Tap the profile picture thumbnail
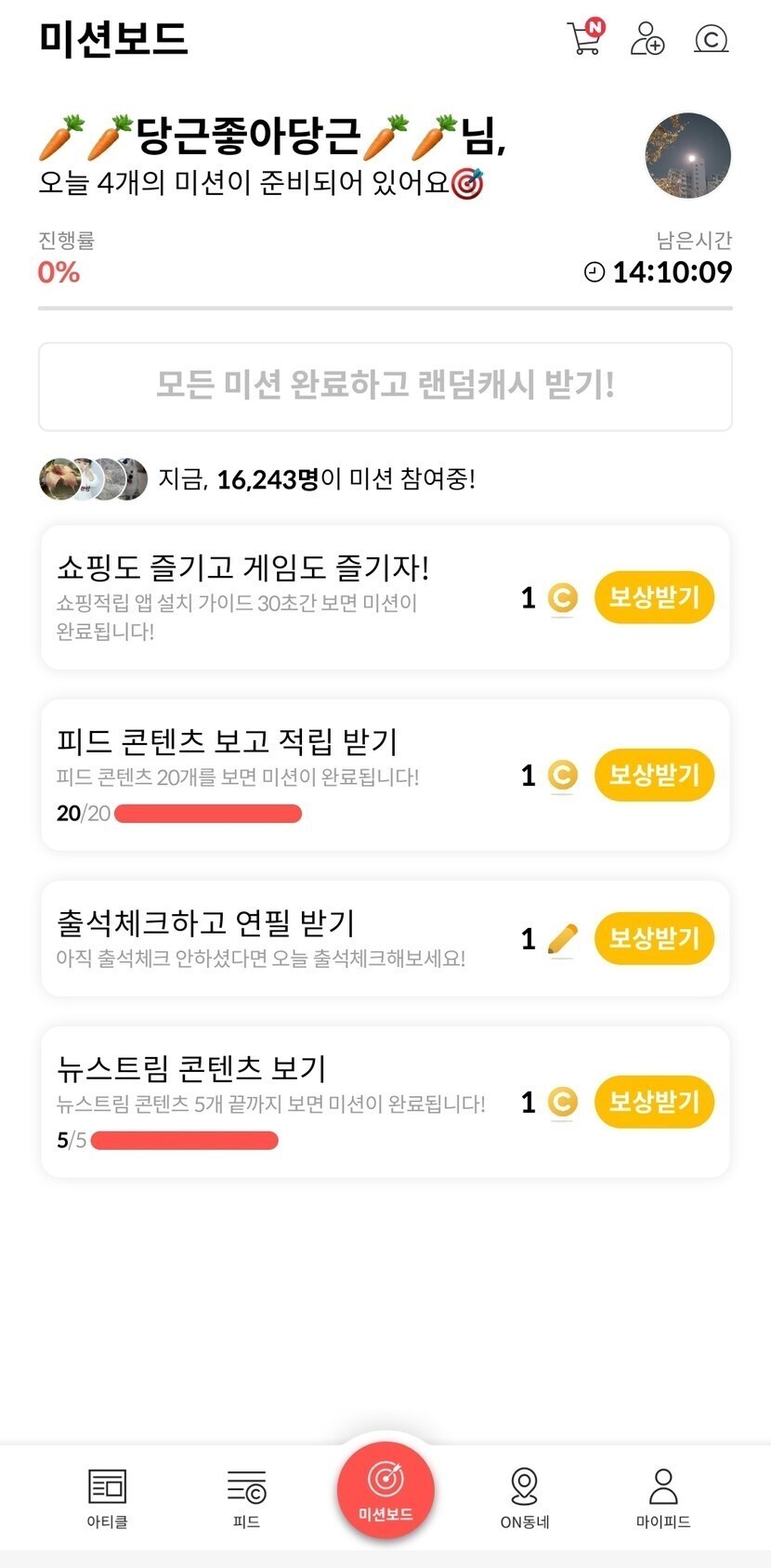Image resolution: width=771 pixels, height=1568 pixels. 687,156
